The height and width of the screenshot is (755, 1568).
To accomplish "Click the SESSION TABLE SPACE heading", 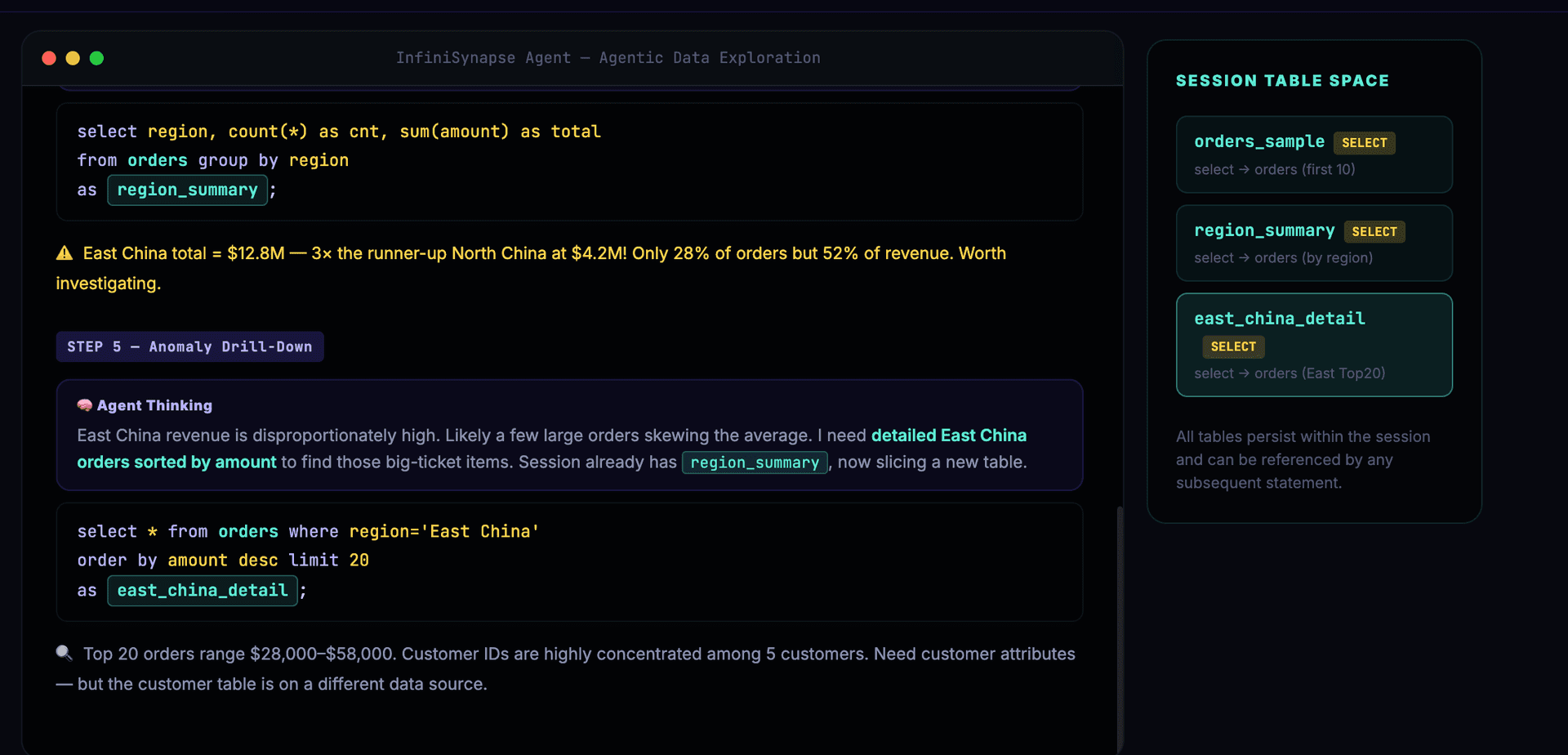I will pos(1281,81).
